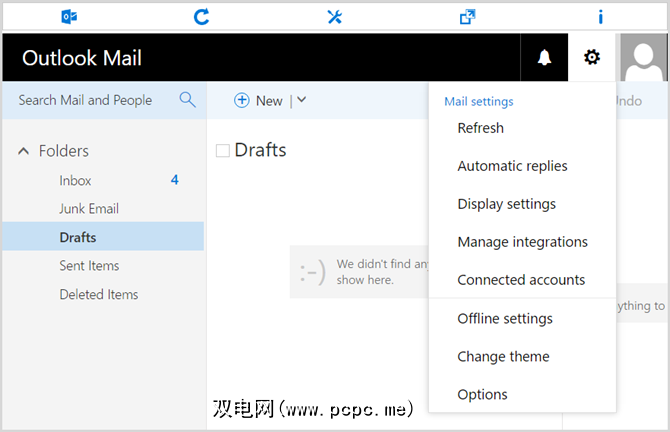Open the profile avatar picture

click(x=644, y=58)
